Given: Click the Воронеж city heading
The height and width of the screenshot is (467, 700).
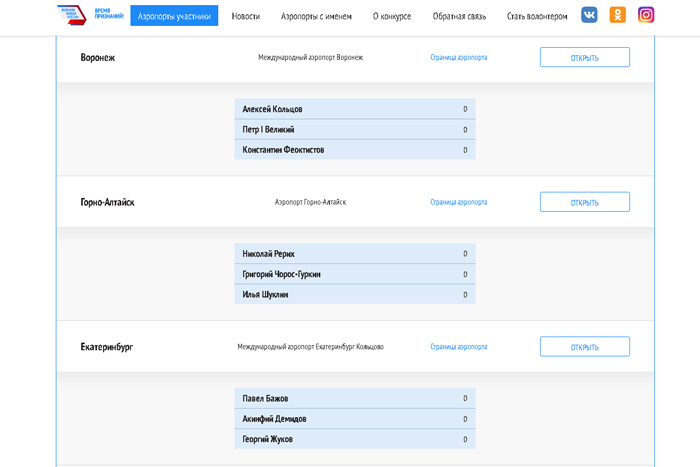Looking at the screenshot, I should 98,58.
